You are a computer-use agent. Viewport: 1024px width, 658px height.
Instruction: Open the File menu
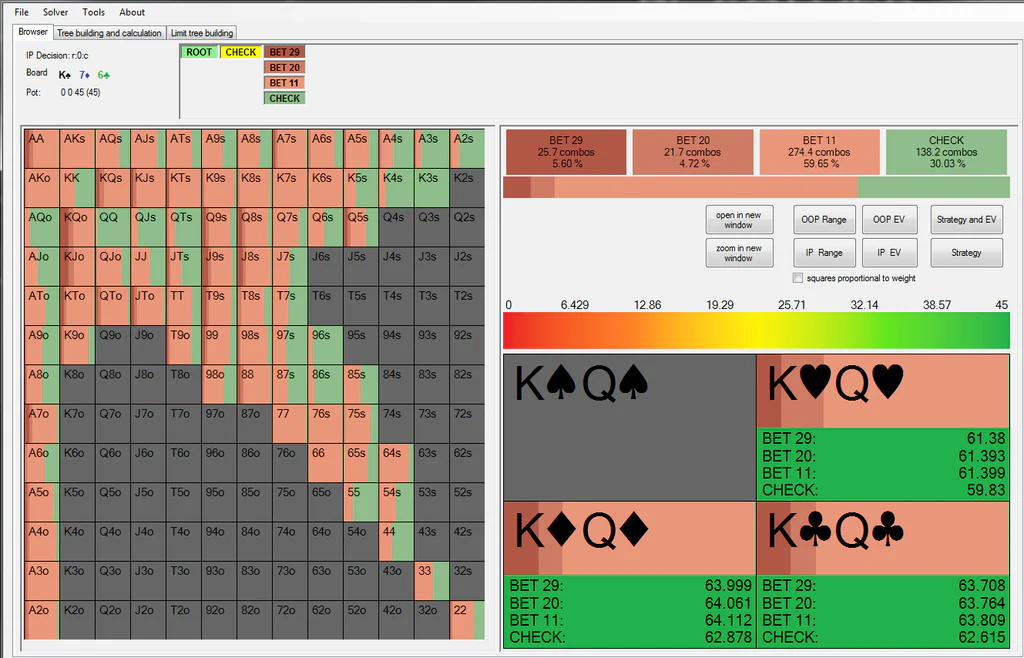pos(22,12)
